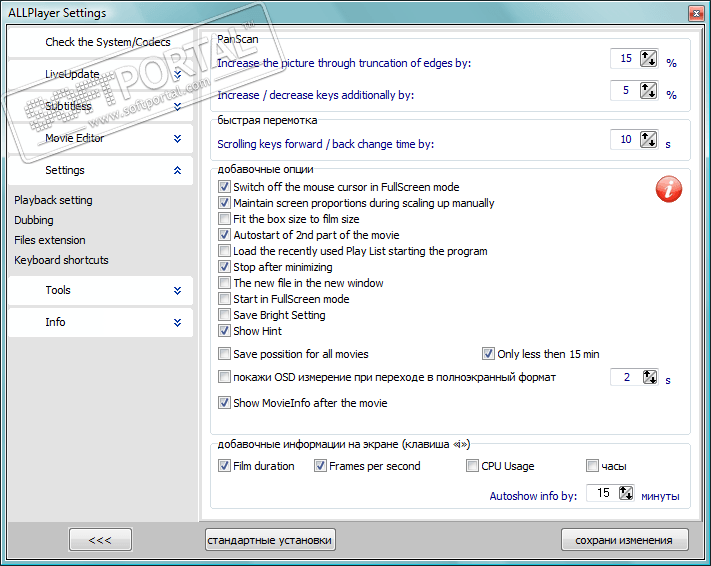Click the spinner for increase/decrease keys percent
Image resolution: width=711 pixels, height=566 pixels.
[648, 90]
